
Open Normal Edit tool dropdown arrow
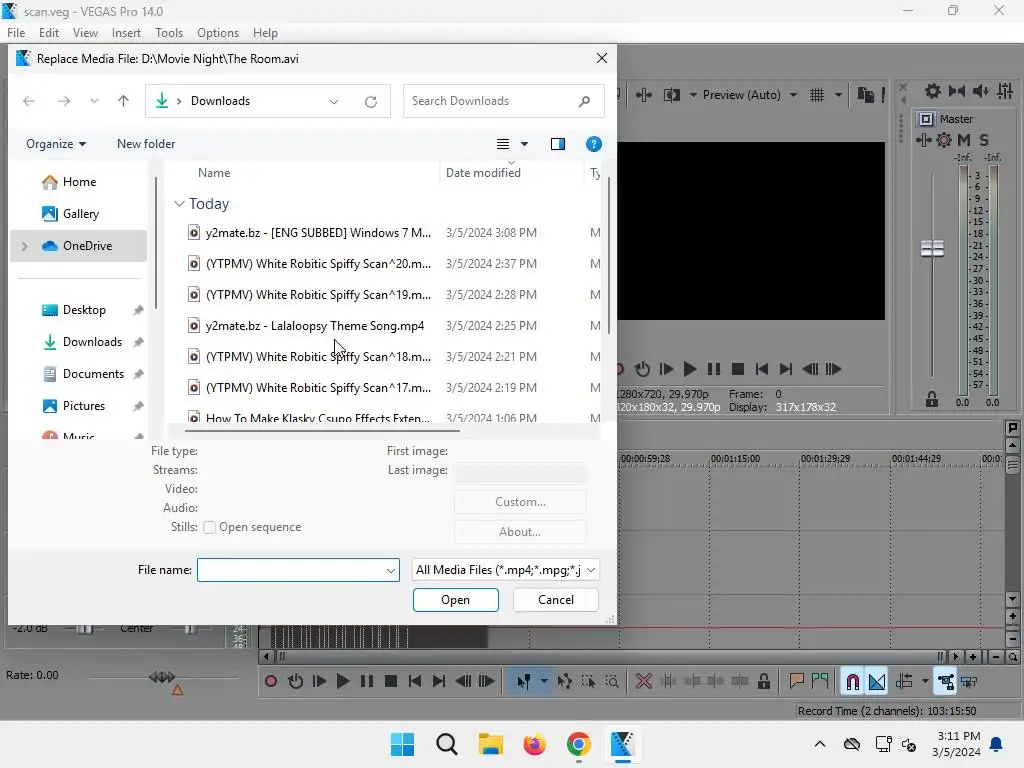click(x=544, y=681)
